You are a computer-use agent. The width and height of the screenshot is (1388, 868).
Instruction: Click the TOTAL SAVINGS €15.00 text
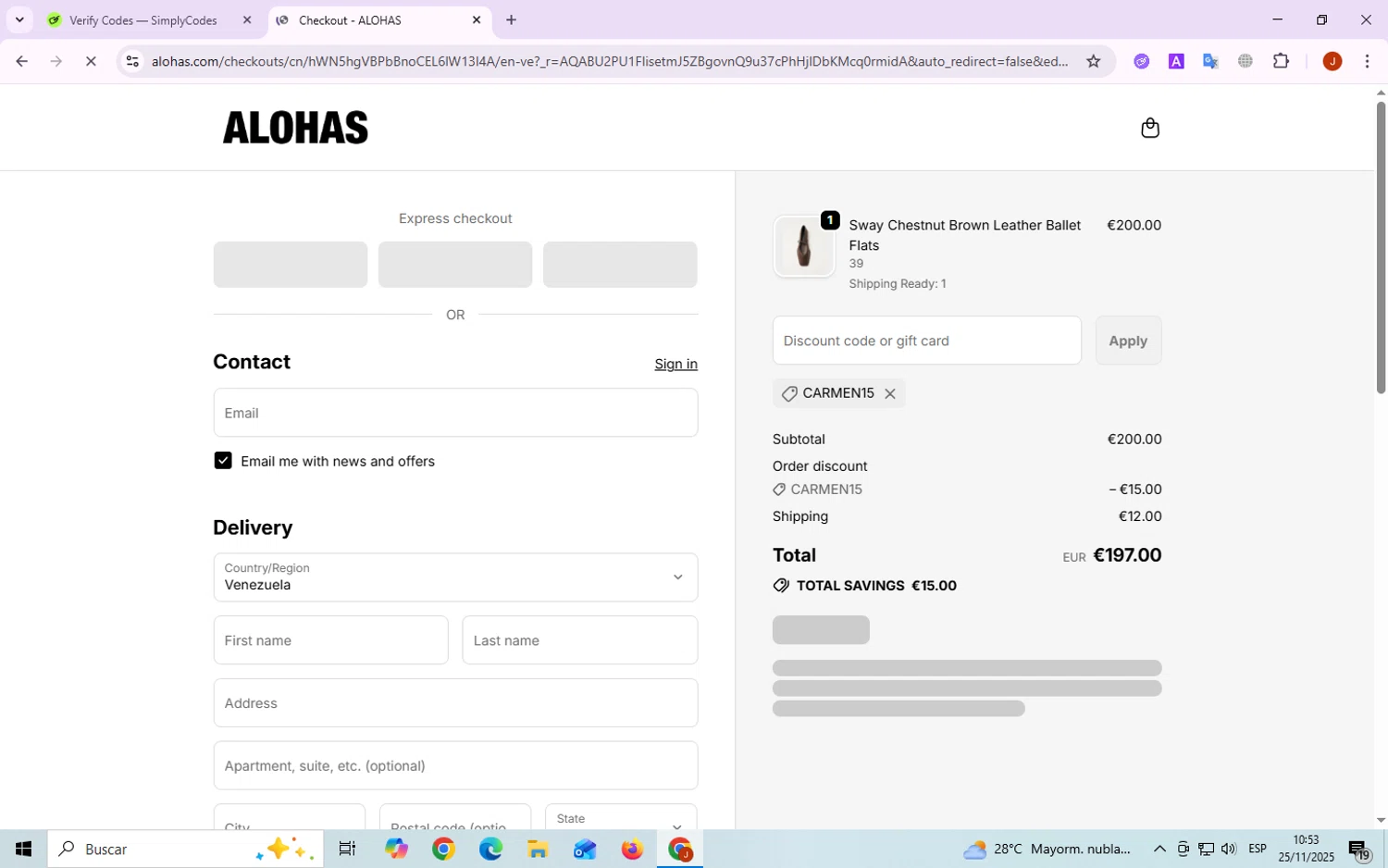point(875,586)
